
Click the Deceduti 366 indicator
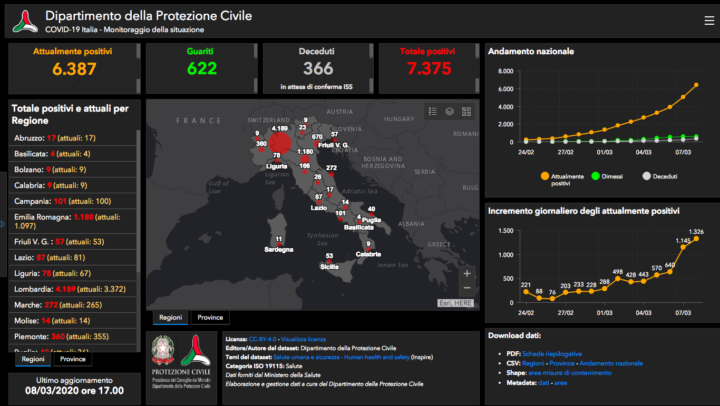318,68
